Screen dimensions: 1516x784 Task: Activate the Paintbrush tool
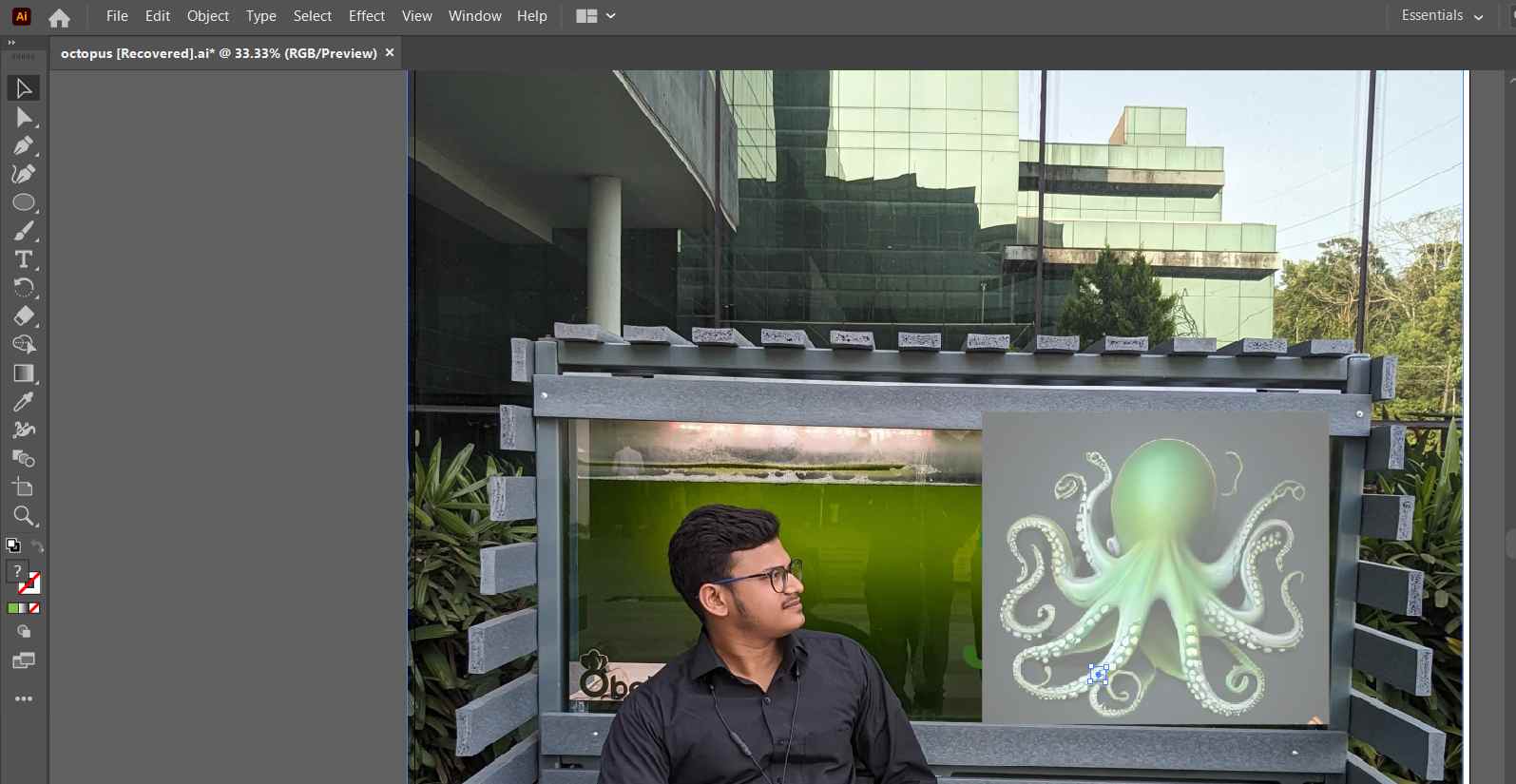point(23,231)
